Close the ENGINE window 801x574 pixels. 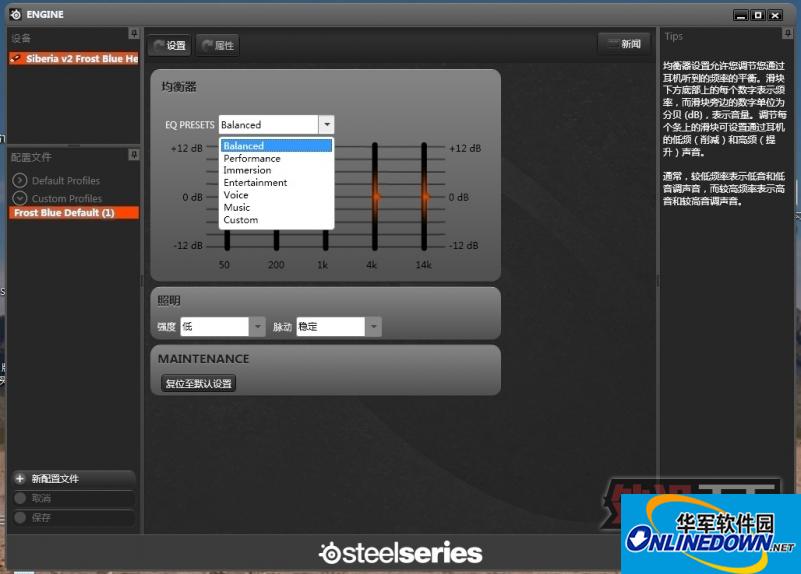point(775,15)
